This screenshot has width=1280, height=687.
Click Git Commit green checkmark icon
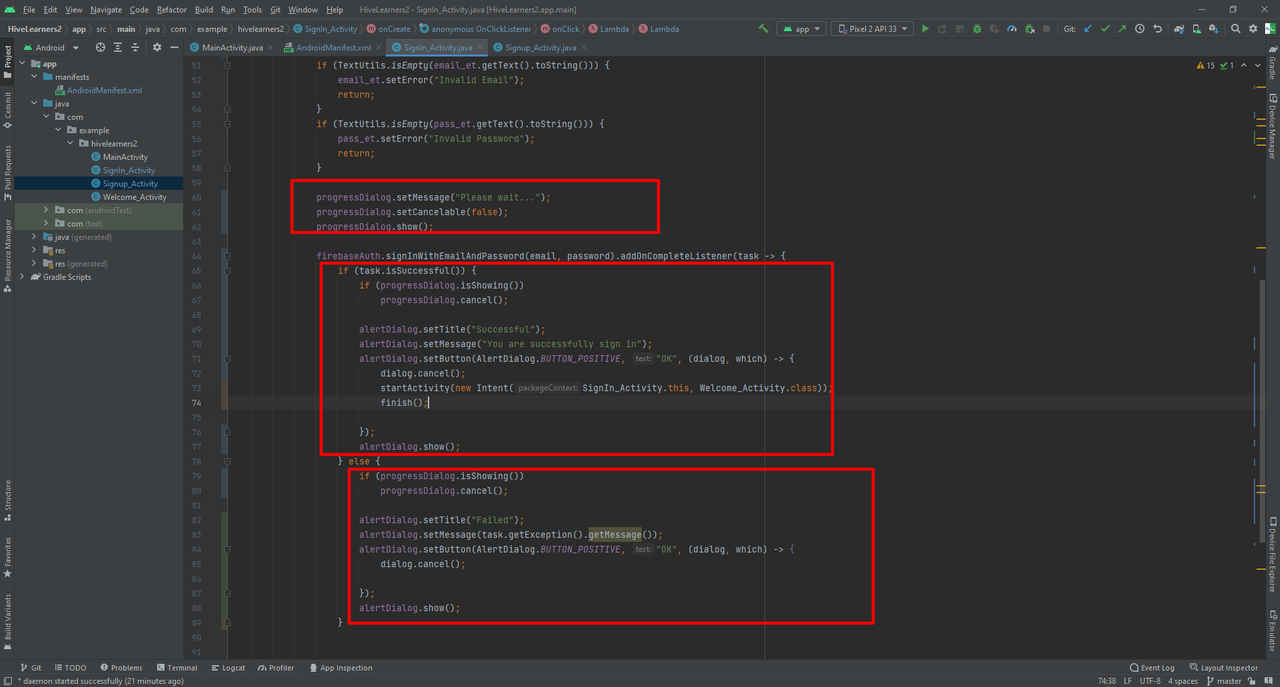click(x=1105, y=29)
